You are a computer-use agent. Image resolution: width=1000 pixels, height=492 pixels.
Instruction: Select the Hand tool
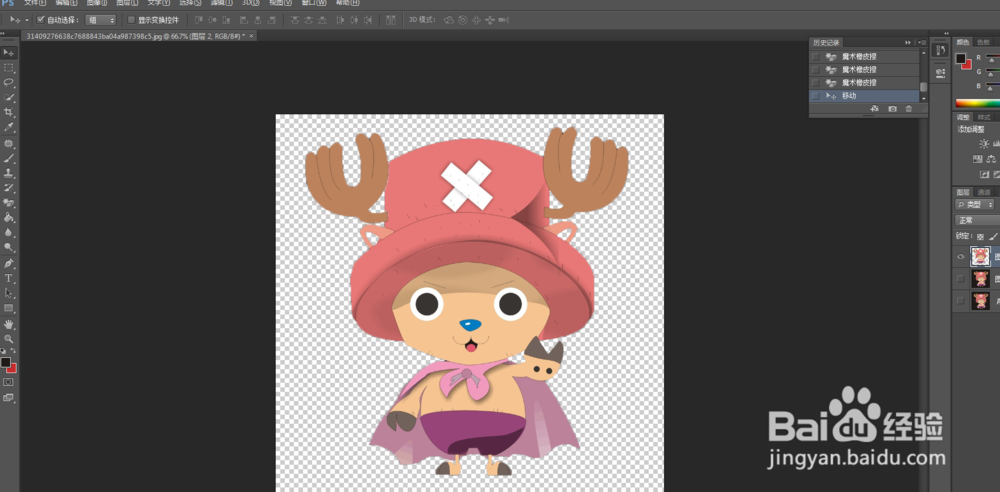click(x=9, y=324)
